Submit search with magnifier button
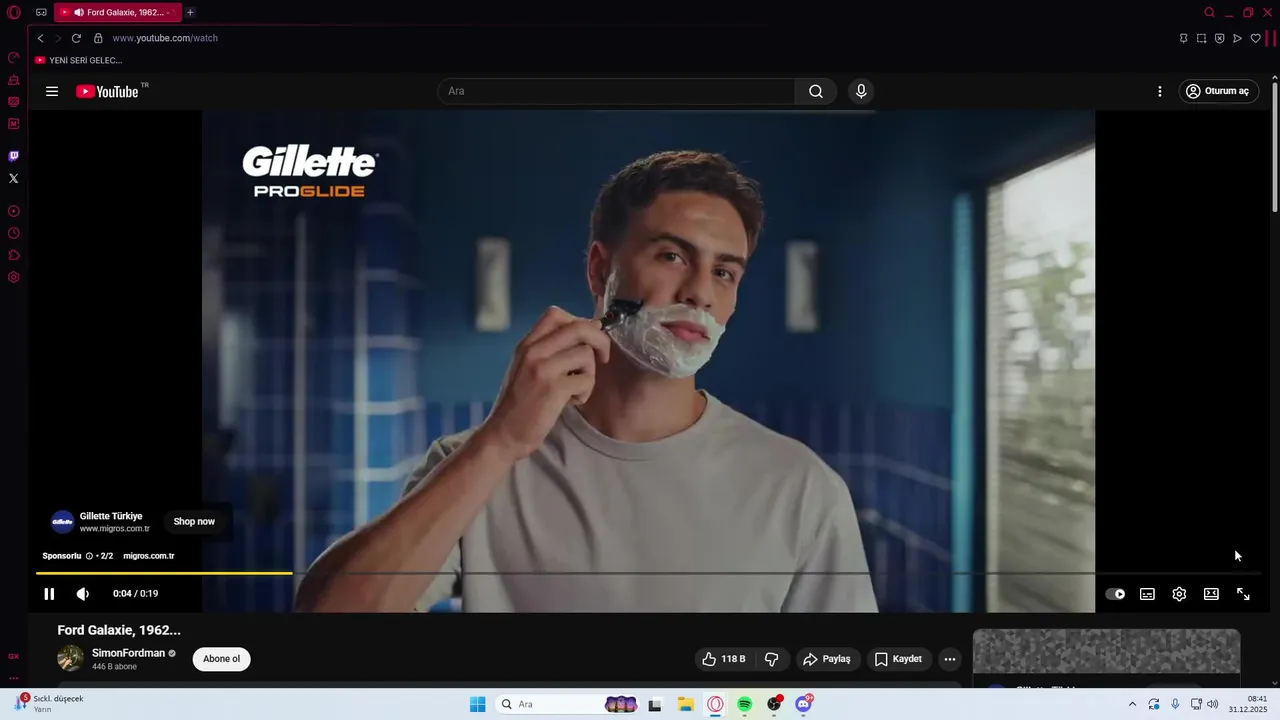Image resolution: width=1280 pixels, height=720 pixels. coord(816,91)
